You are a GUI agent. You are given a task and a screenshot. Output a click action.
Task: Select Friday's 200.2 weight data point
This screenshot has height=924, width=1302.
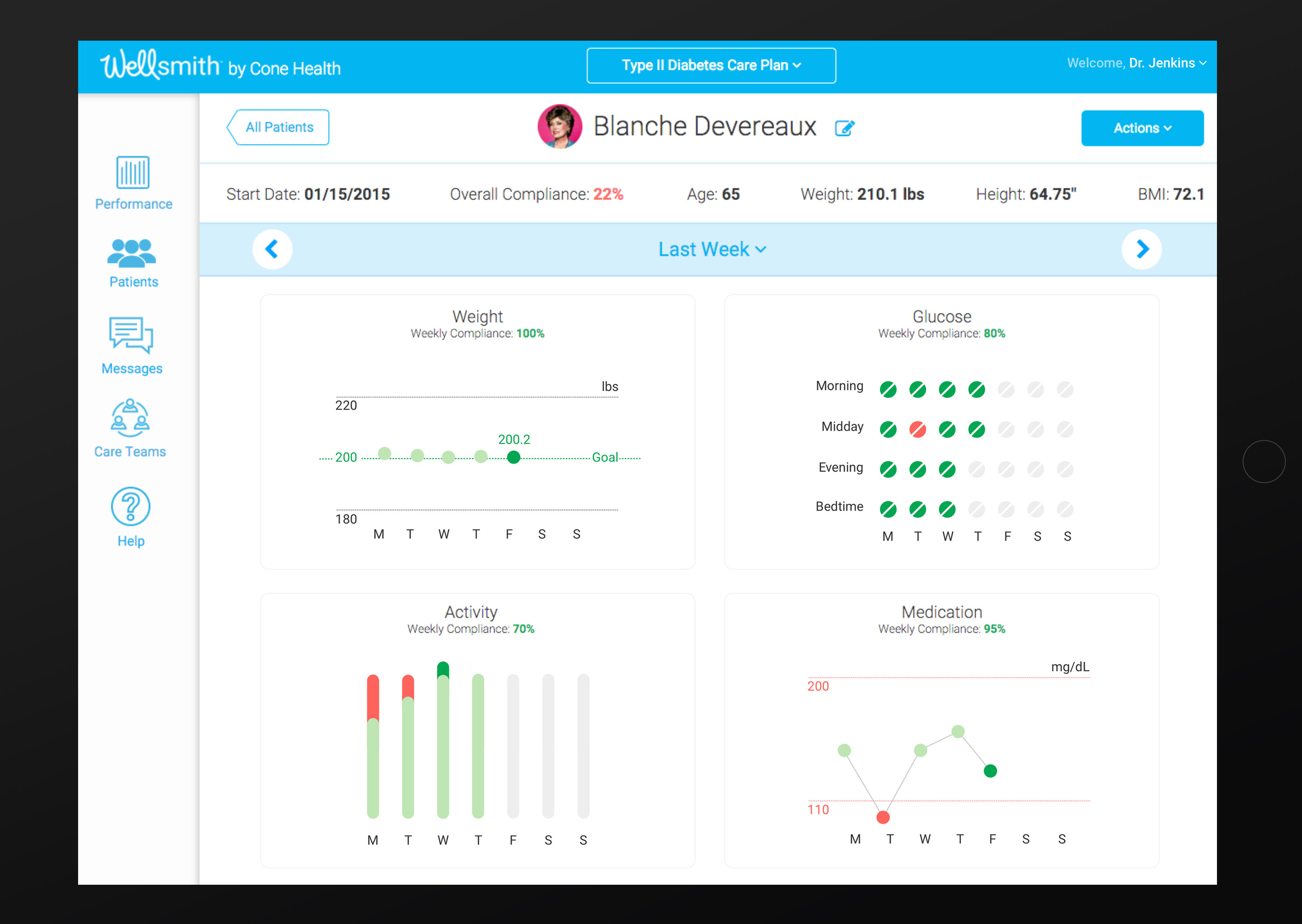tap(513, 457)
